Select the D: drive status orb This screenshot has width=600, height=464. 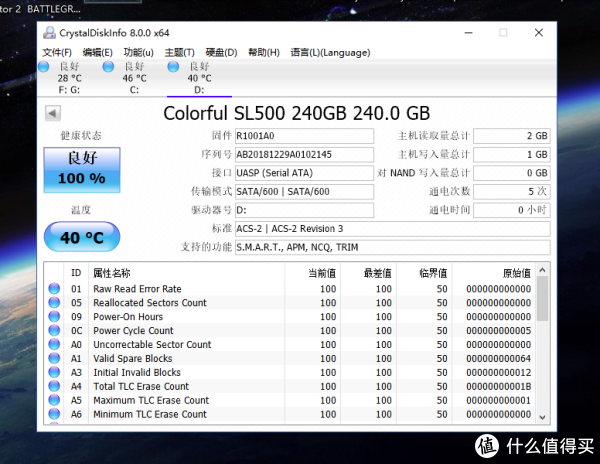[x=173, y=67]
